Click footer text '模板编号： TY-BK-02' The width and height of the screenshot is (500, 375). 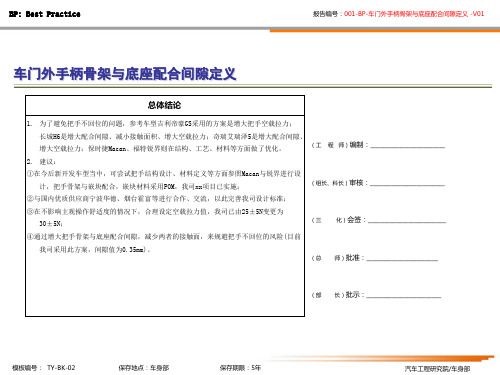click(x=44, y=368)
